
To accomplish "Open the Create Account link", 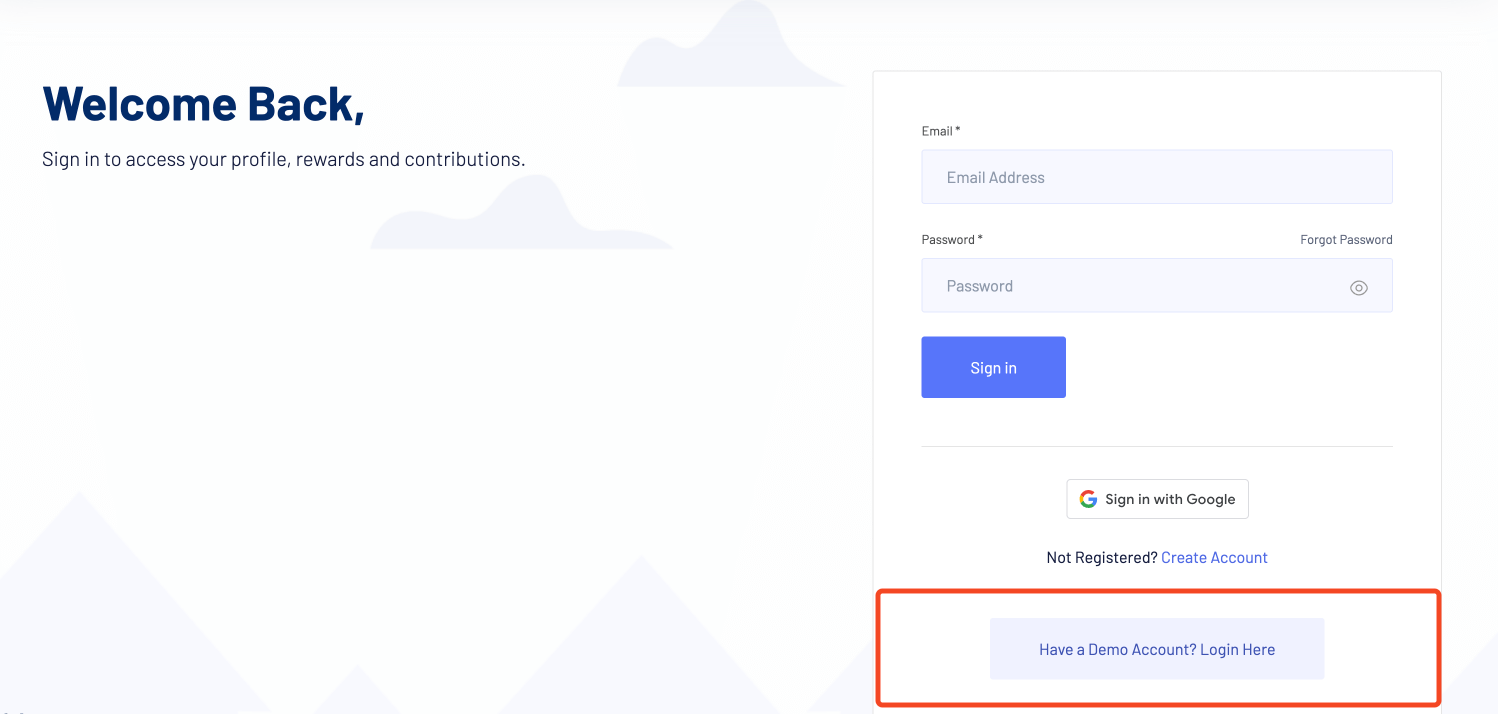I will pyautogui.click(x=1214, y=557).
